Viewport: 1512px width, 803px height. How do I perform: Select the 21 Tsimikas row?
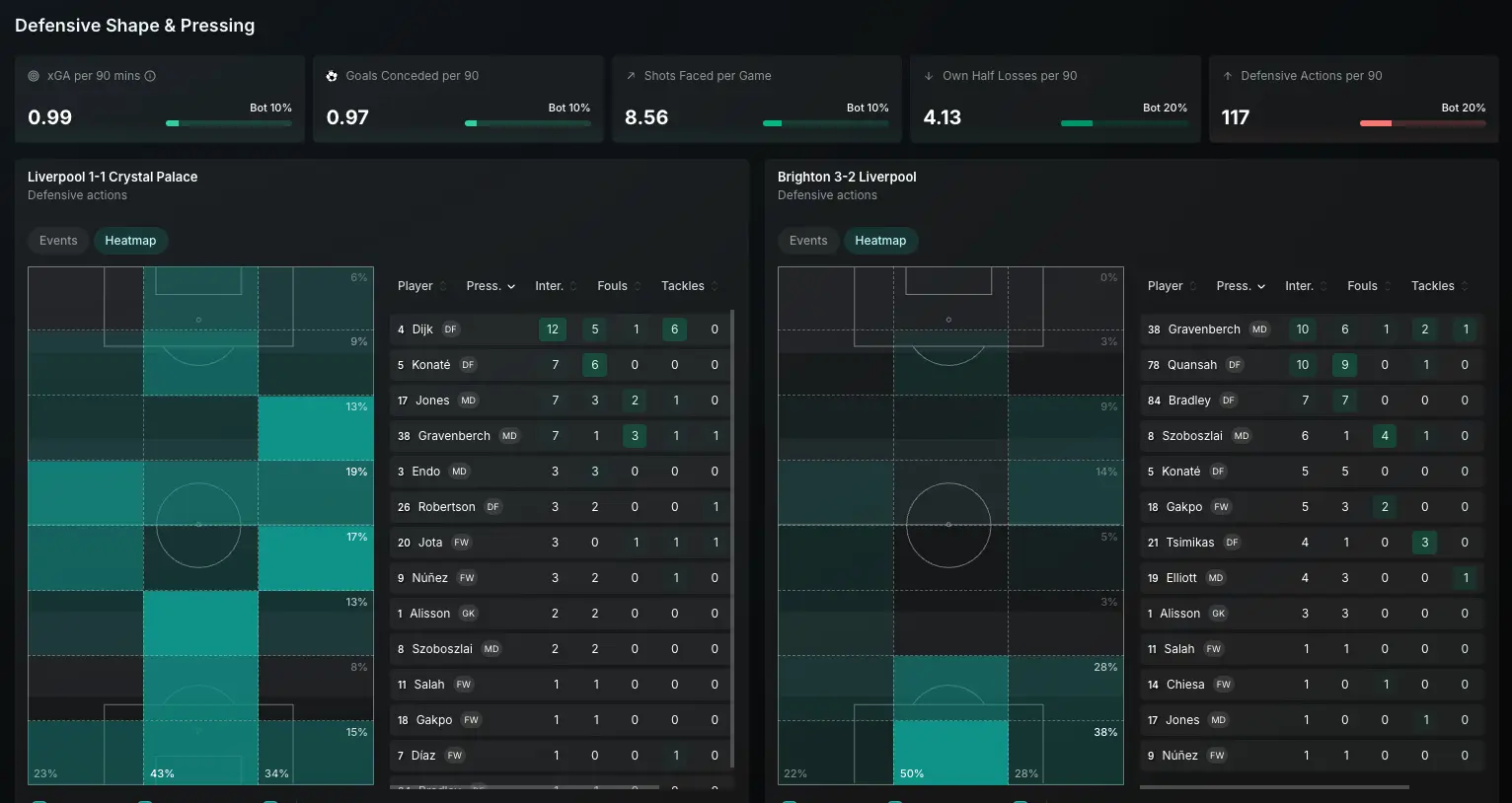1312,543
